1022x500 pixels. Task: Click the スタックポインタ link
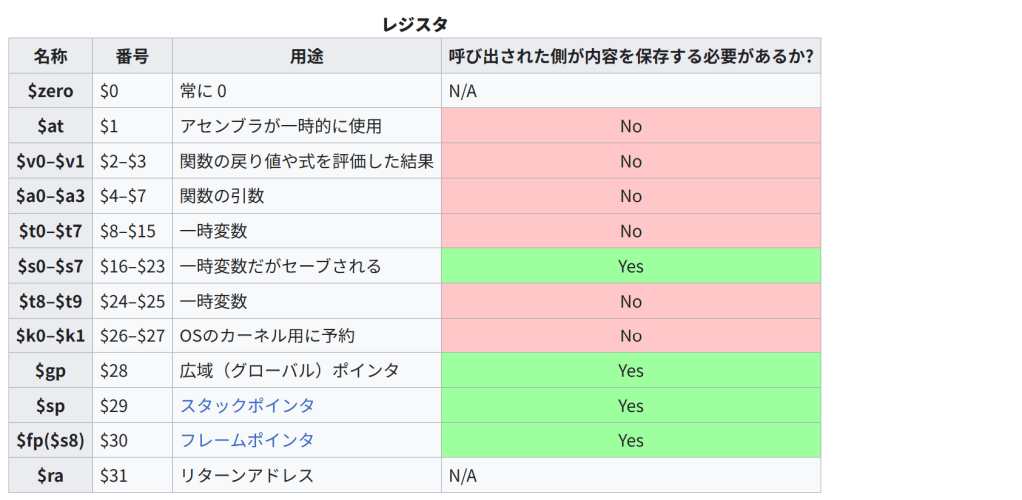pyautogui.click(x=247, y=405)
